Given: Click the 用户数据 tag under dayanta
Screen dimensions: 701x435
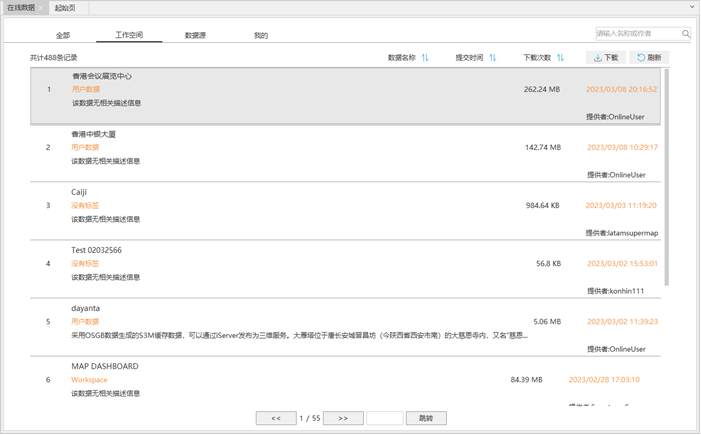Looking at the screenshot, I should pos(85,322).
